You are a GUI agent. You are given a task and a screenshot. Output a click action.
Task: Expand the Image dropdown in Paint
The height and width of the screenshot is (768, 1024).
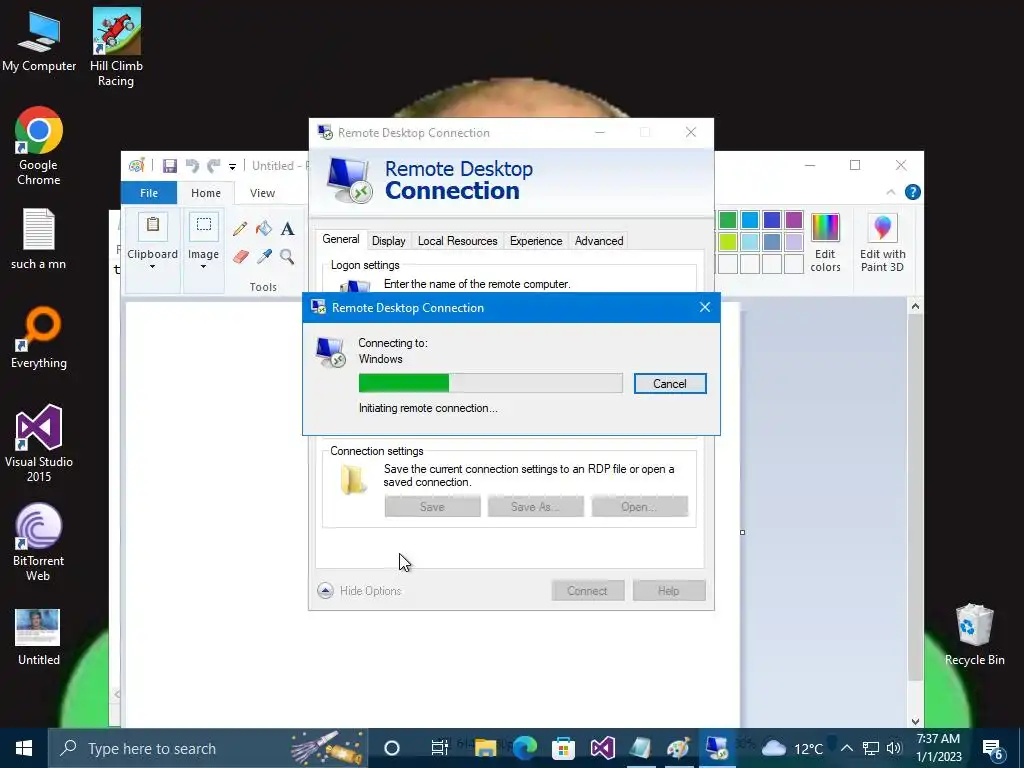(x=203, y=266)
